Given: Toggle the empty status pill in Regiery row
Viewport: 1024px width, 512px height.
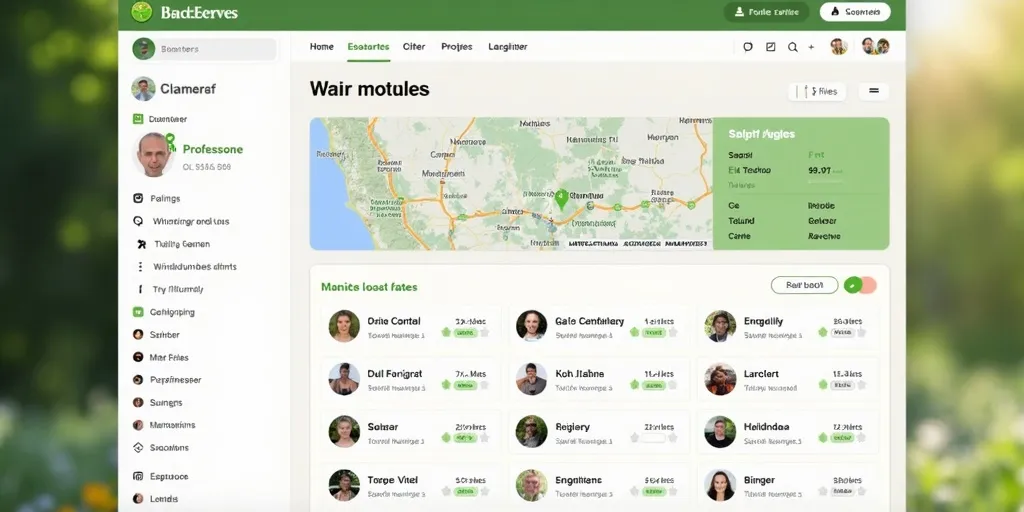Looking at the screenshot, I should (653, 438).
